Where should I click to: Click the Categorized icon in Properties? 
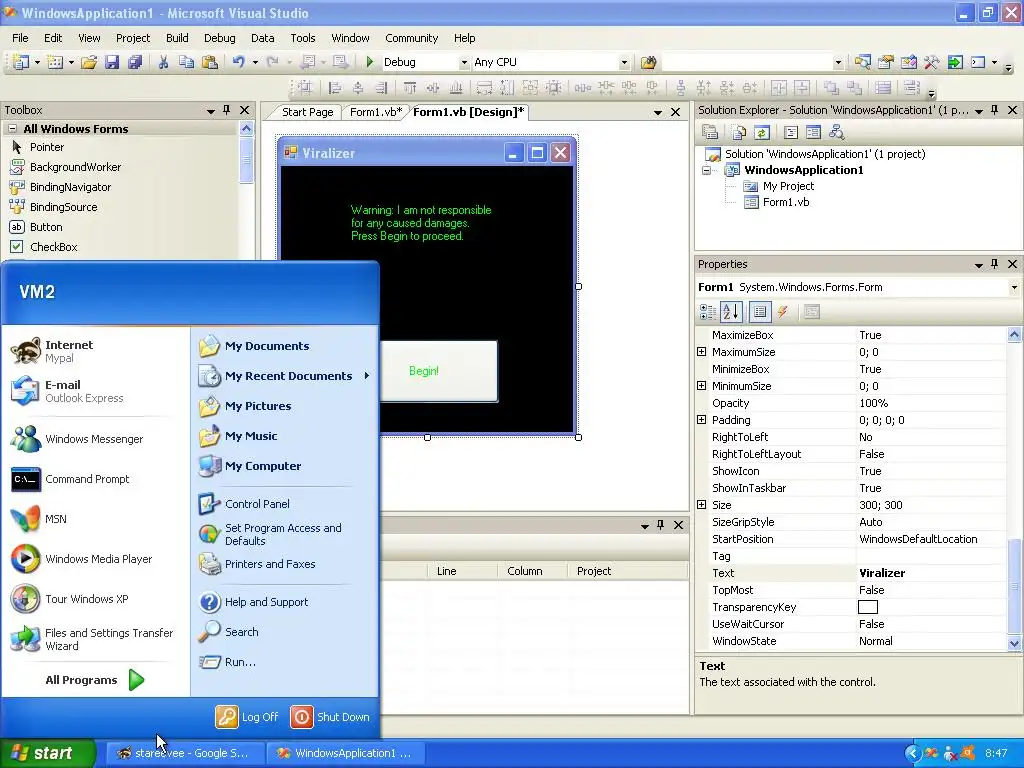707,312
